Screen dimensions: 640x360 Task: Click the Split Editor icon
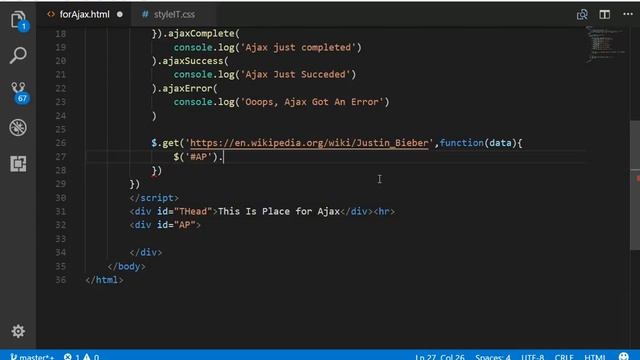tap(604, 15)
